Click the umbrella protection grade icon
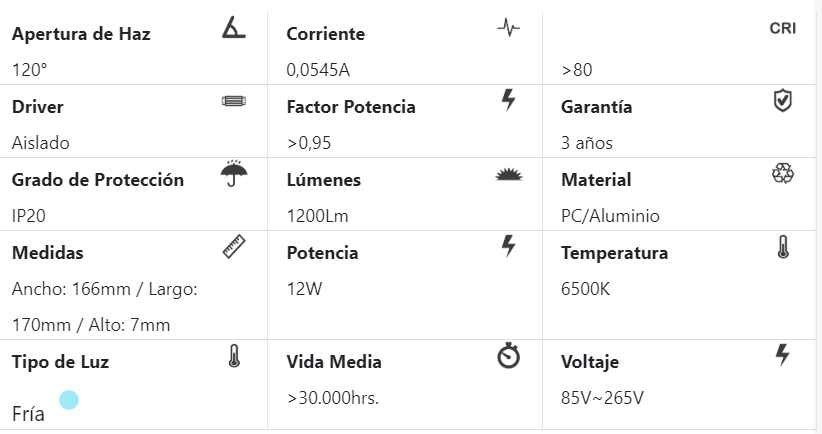822x434 pixels. point(233,174)
